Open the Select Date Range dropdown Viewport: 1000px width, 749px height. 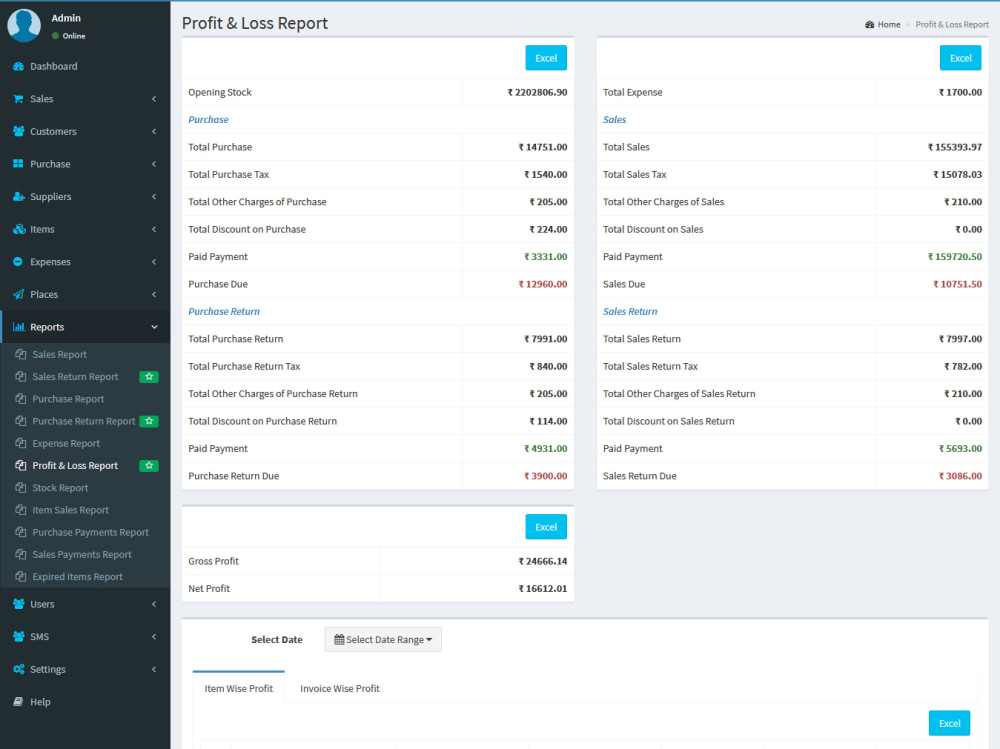pyautogui.click(x=383, y=639)
